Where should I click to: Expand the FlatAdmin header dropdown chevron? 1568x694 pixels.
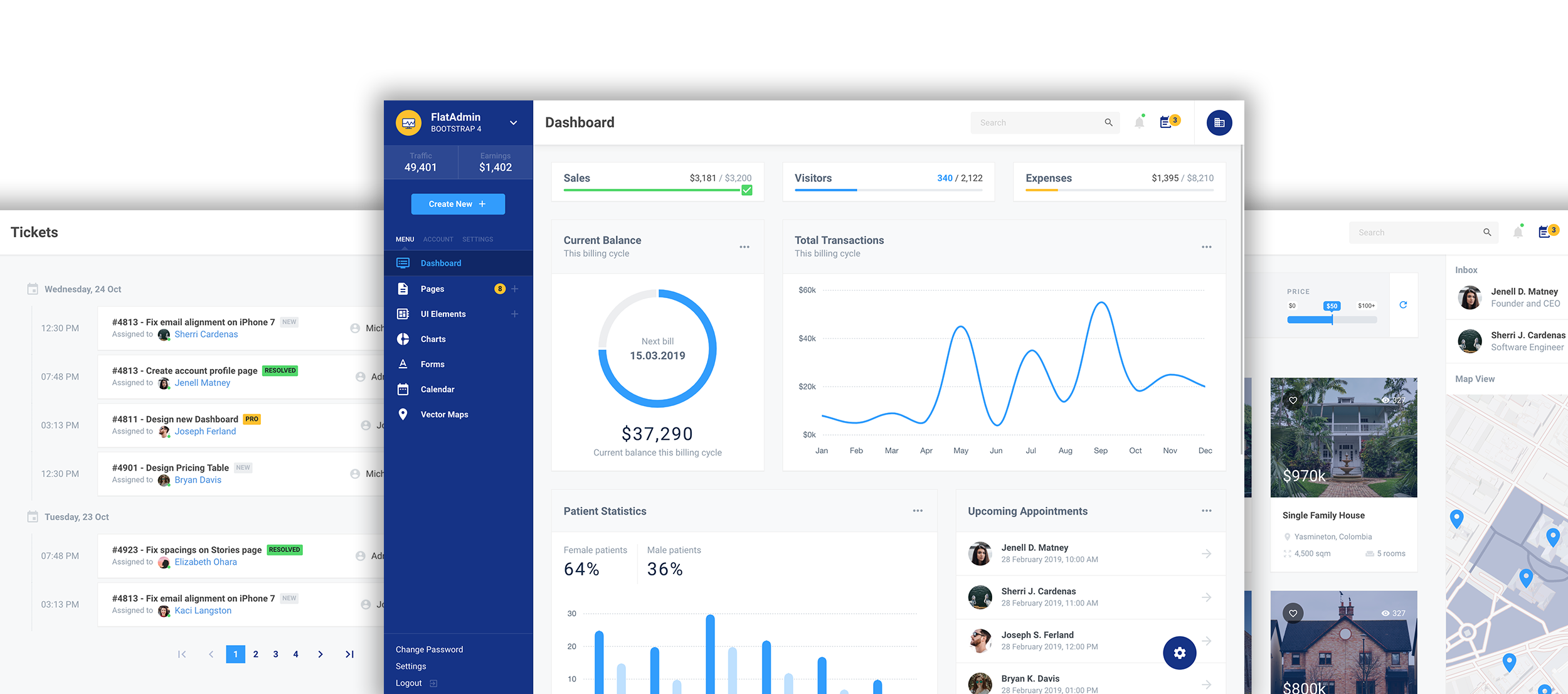(513, 123)
